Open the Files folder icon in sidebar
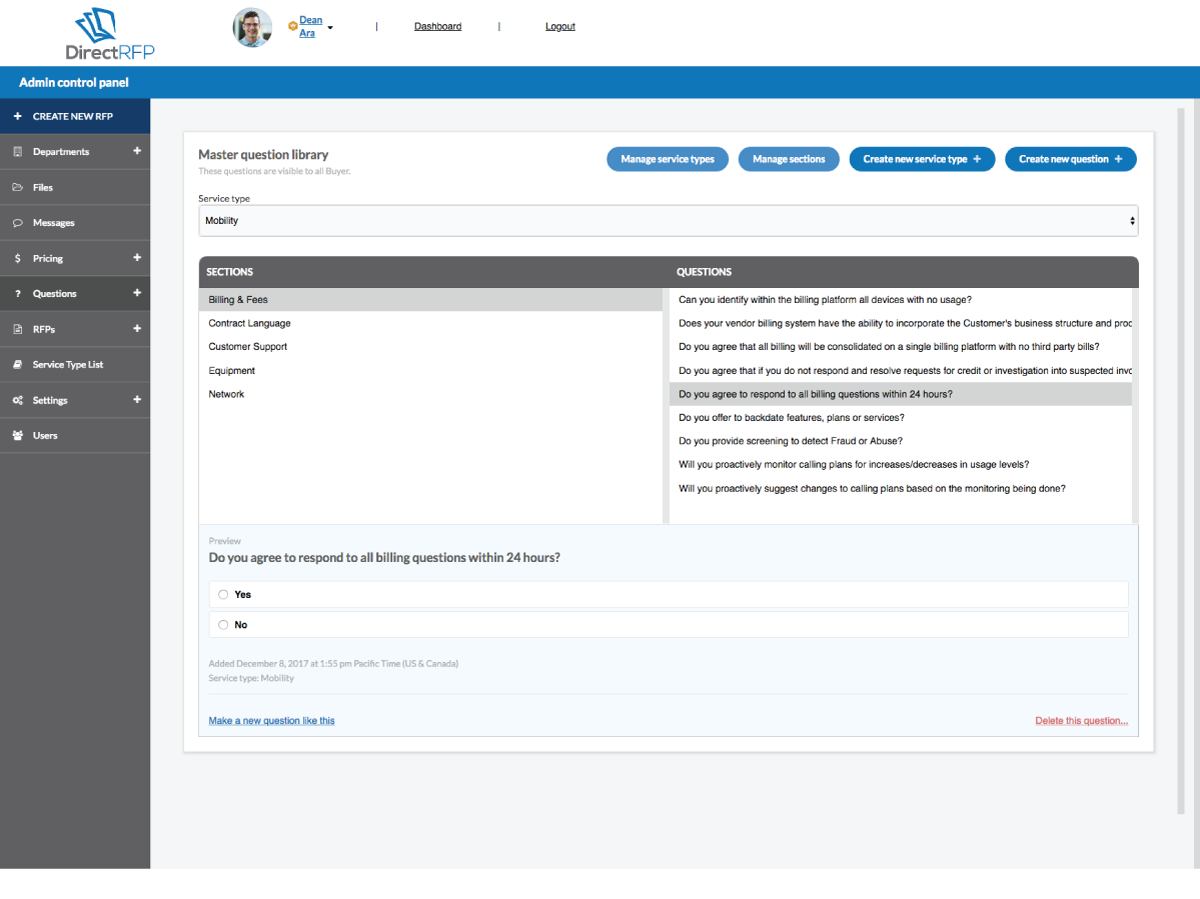The width and height of the screenshot is (1200, 899). (x=18, y=187)
